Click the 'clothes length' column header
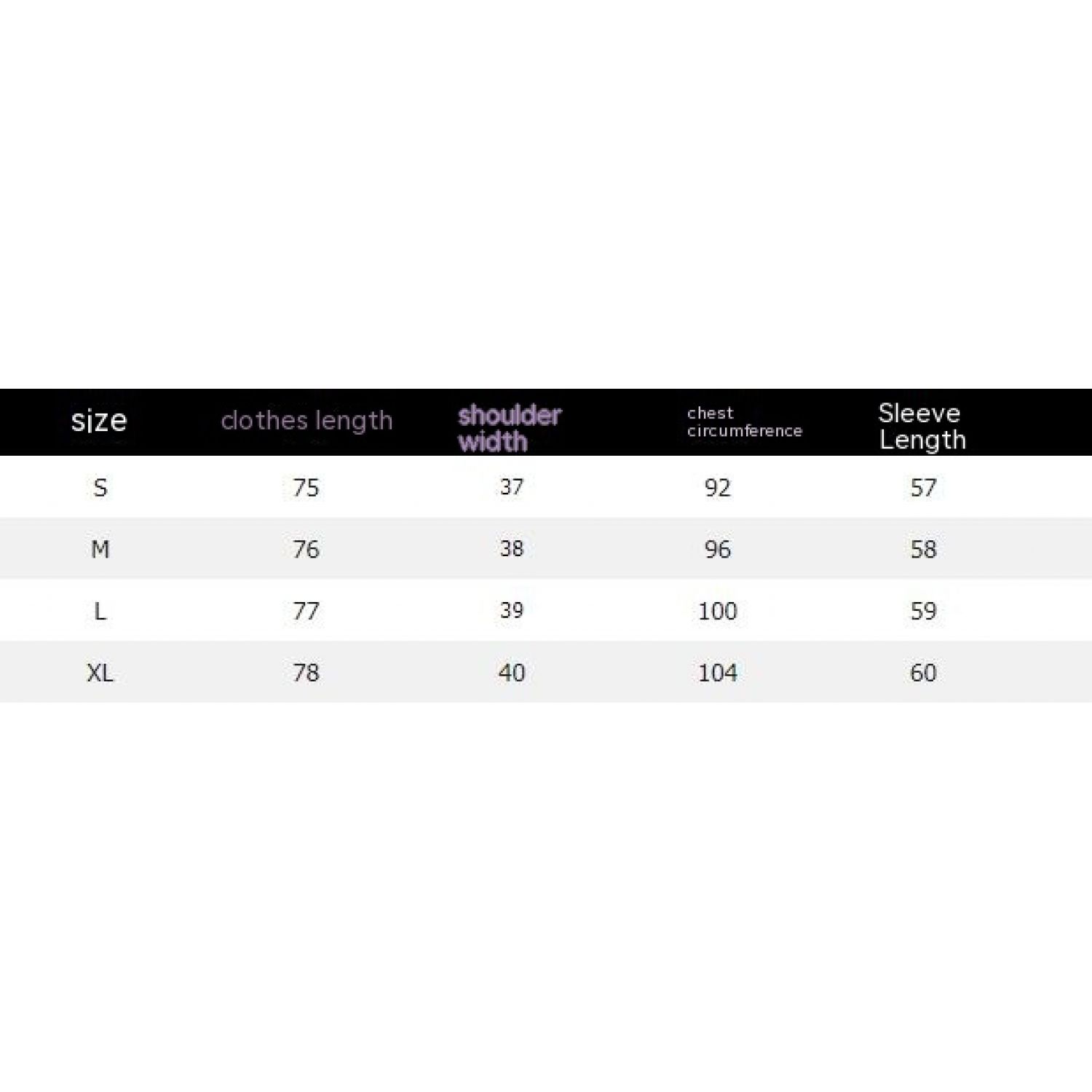1092x1092 pixels. [306, 421]
